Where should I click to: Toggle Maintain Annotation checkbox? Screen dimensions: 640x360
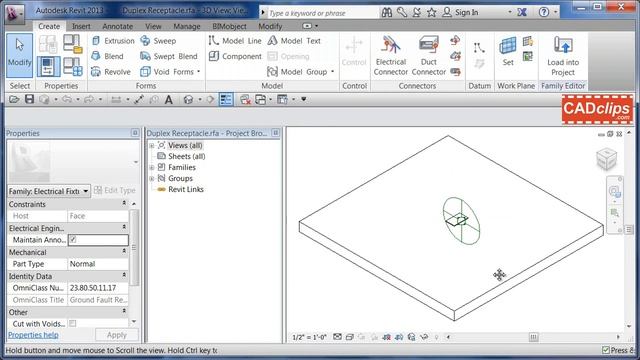73,240
